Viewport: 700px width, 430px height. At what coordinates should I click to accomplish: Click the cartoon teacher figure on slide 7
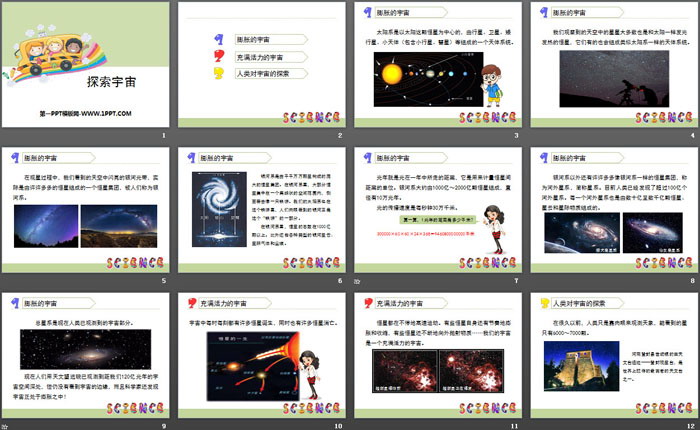pyautogui.click(x=496, y=229)
